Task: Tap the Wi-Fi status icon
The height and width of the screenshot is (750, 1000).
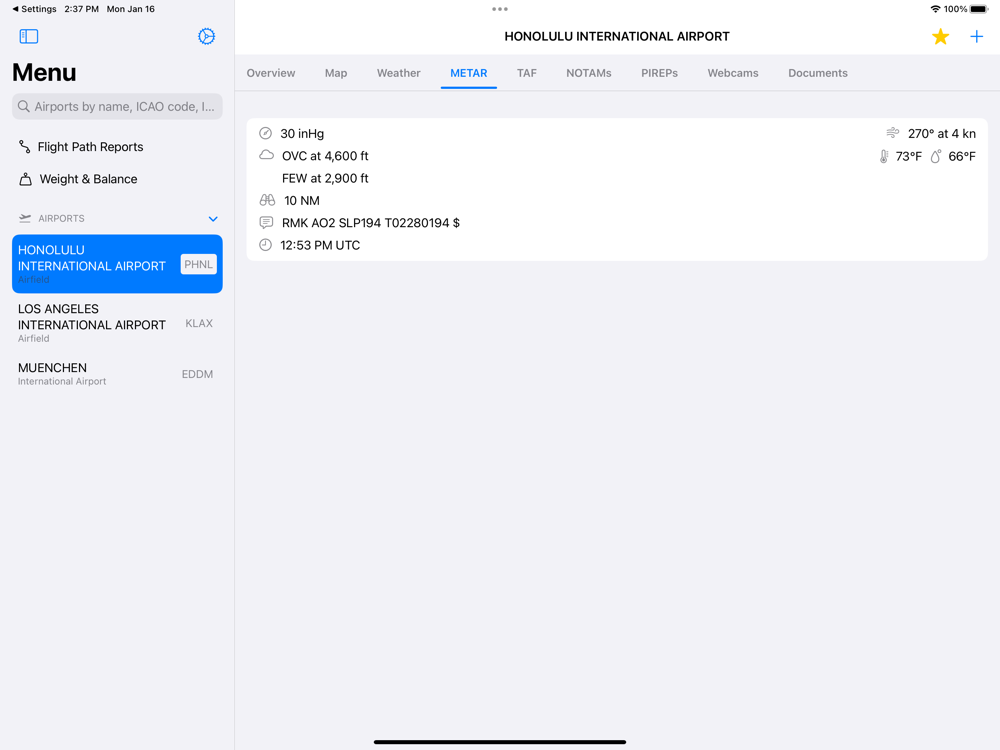Action: coord(935,9)
